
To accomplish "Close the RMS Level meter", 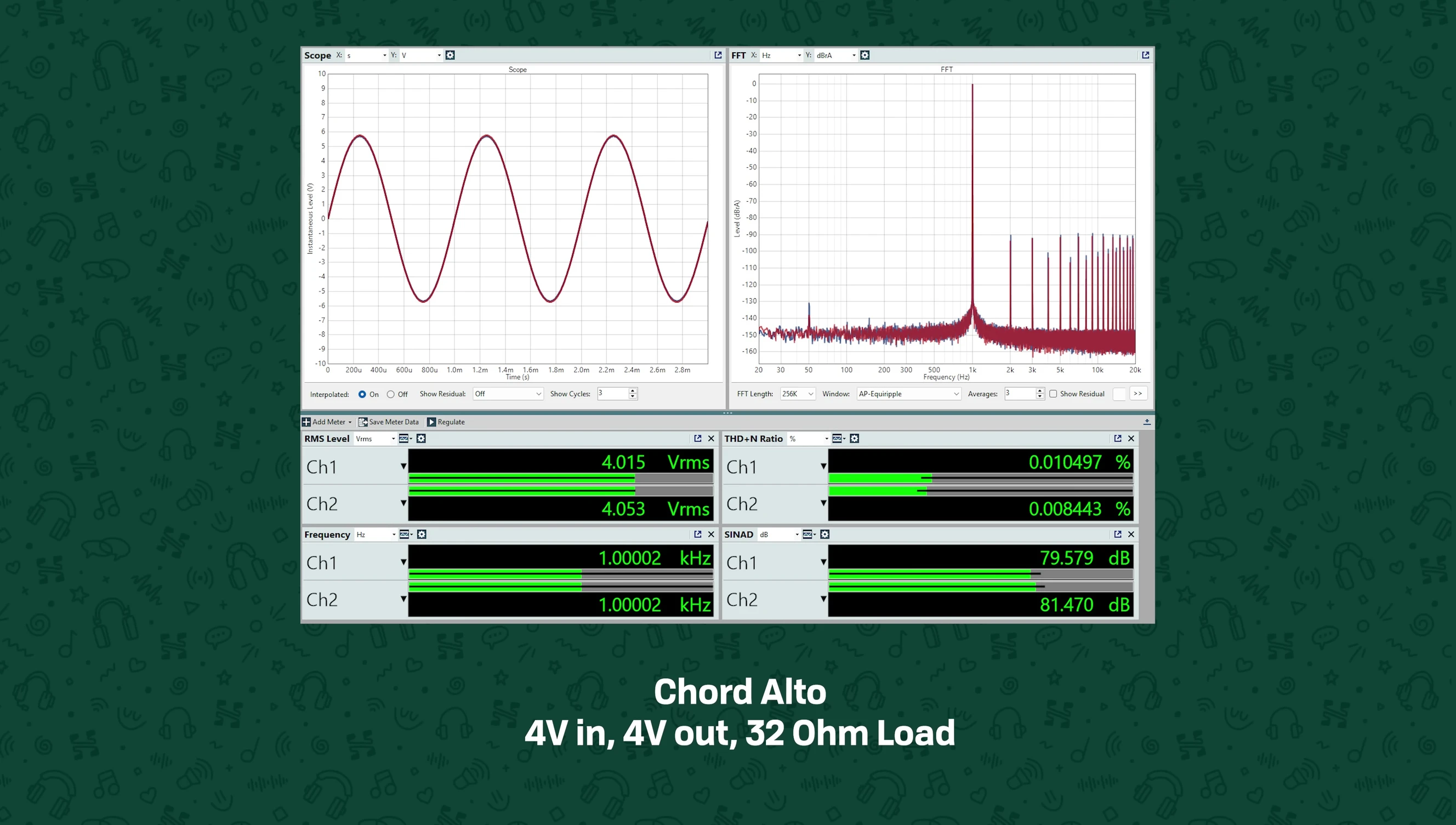I will point(711,439).
